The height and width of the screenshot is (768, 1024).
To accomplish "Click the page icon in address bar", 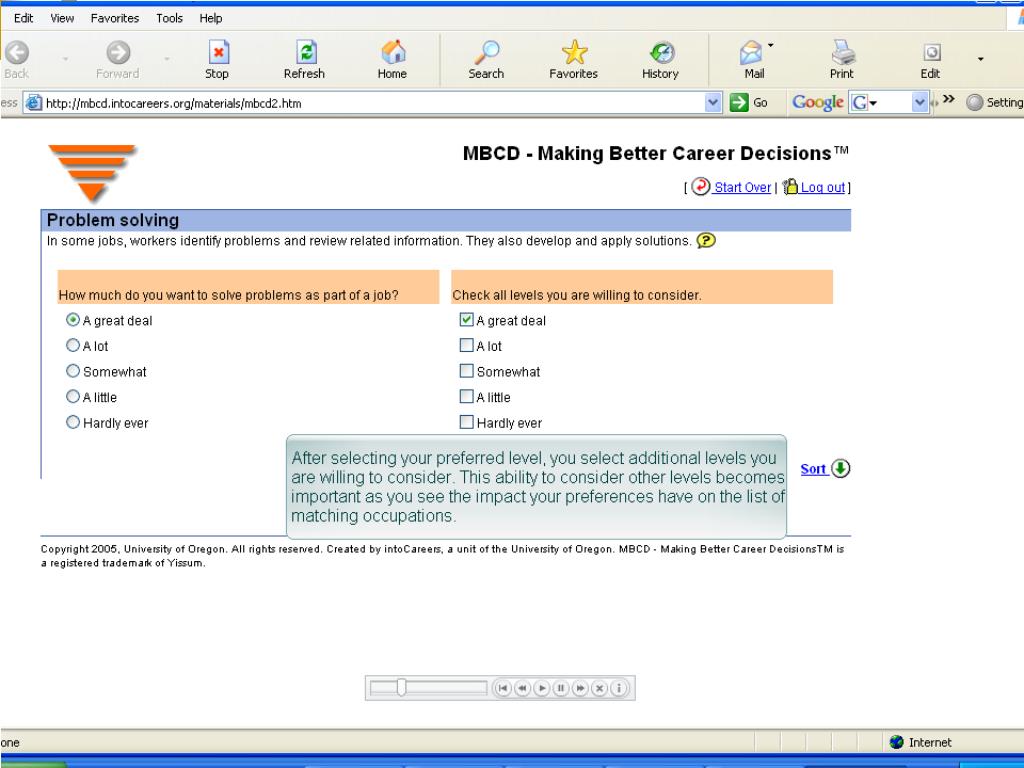I will (34, 103).
